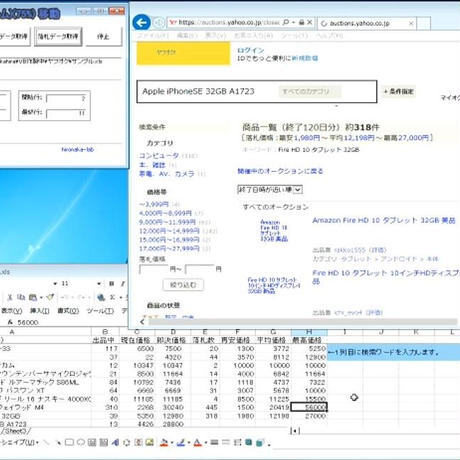The image size is (460, 460).
Task: Select the Sheet3 worksheet tab
Action: (x=15, y=431)
